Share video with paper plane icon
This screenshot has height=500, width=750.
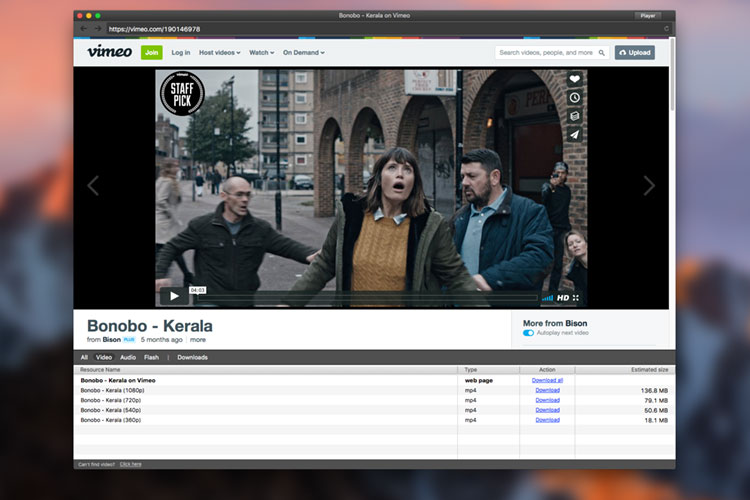point(574,134)
